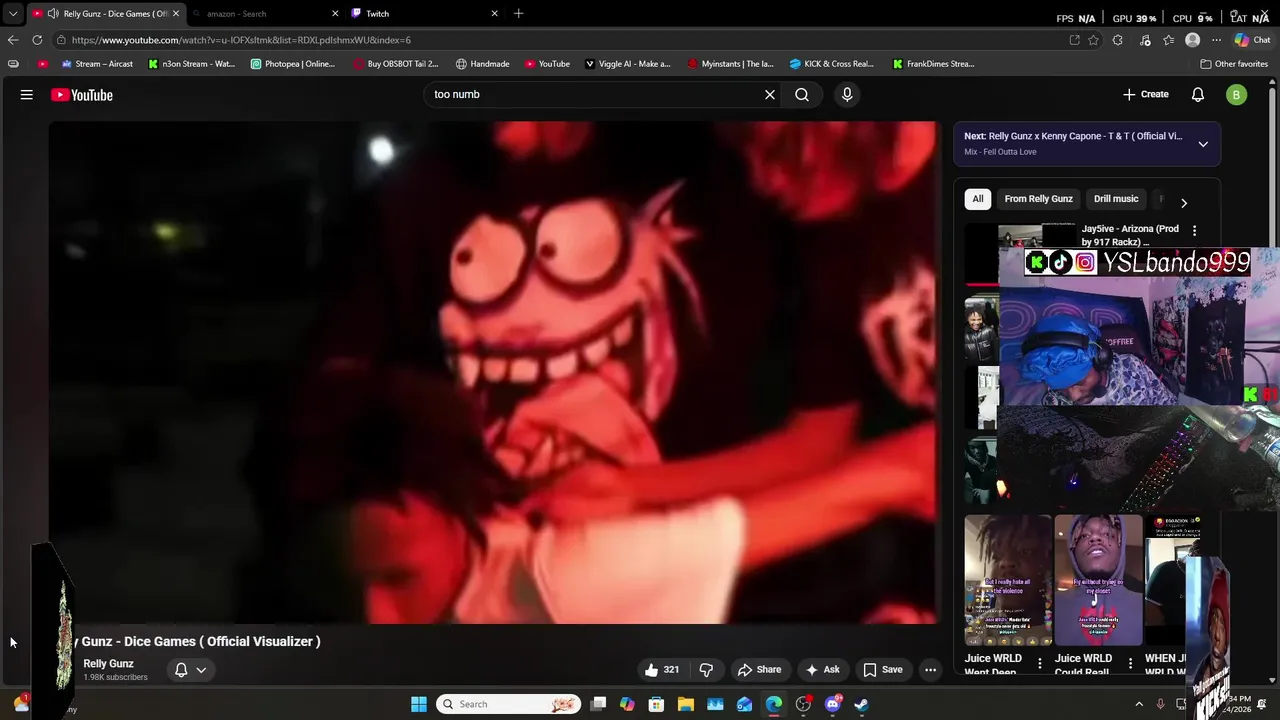The width and height of the screenshot is (1280, 720).
Task: Open the Relly Gunz channel name link
Action: (108, 664)
